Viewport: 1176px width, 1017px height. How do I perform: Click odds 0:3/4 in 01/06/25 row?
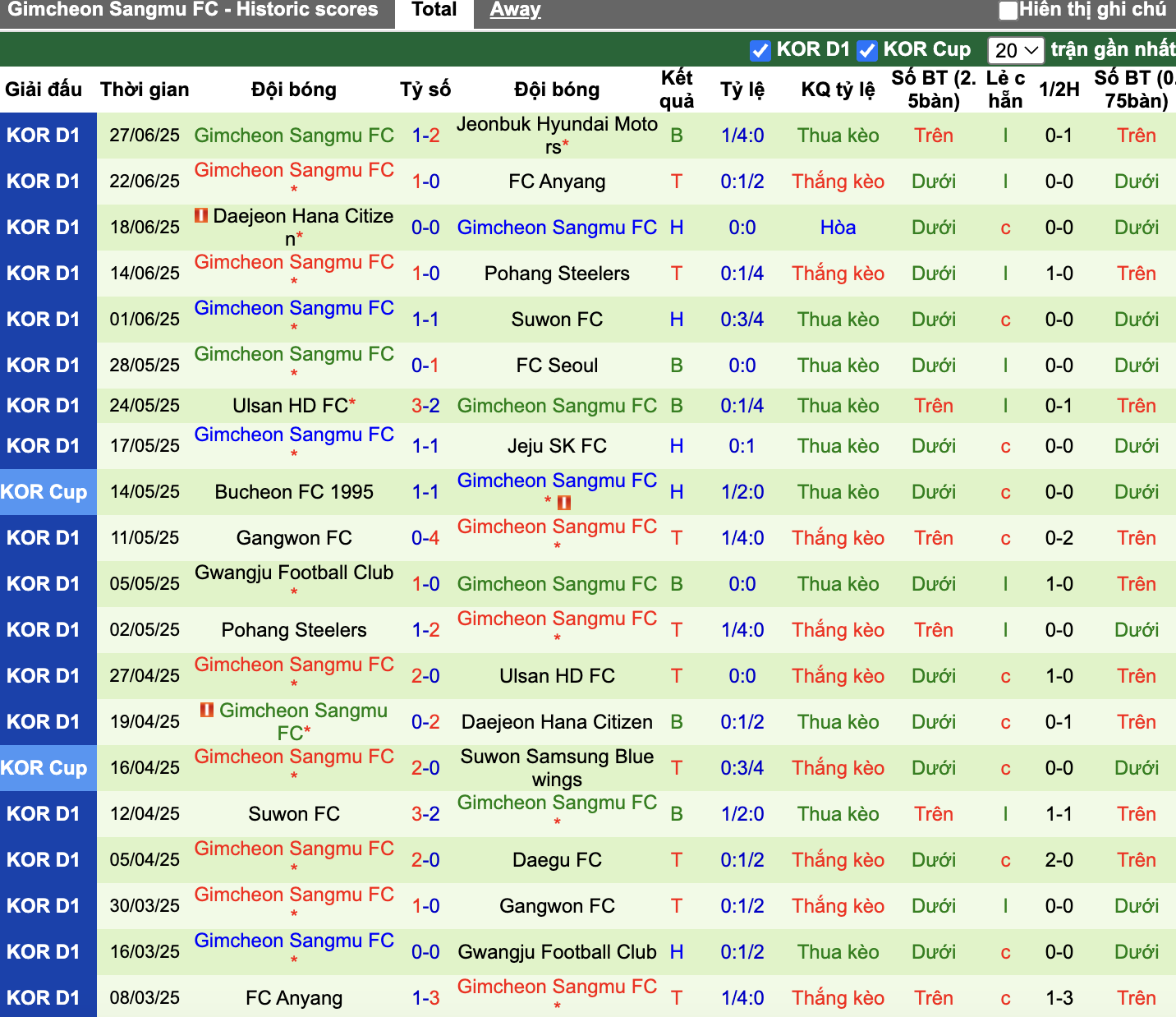[742, 320]
